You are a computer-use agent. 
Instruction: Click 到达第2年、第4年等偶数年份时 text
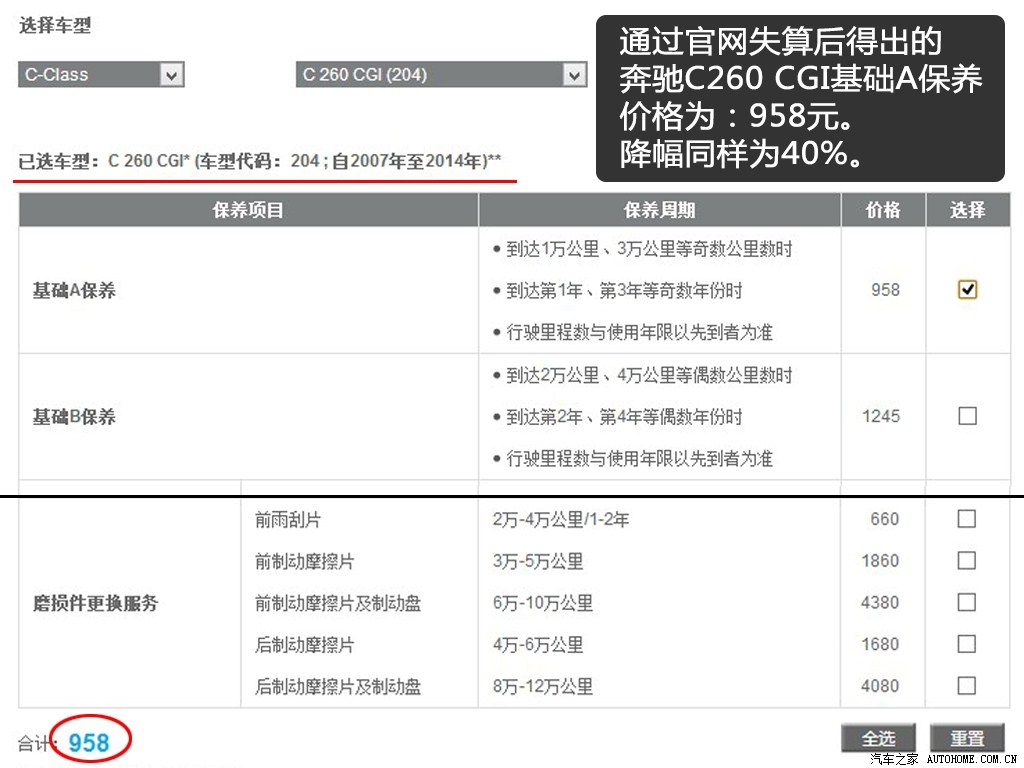click(624, 417)
